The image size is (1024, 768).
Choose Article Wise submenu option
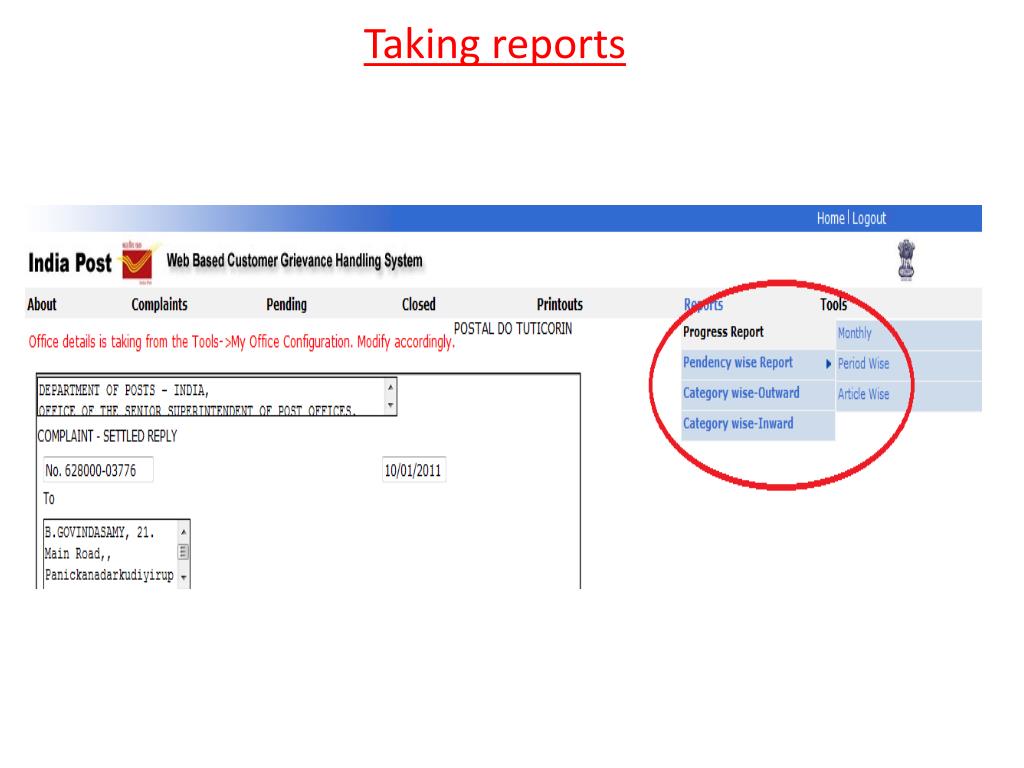click(908, 395)
